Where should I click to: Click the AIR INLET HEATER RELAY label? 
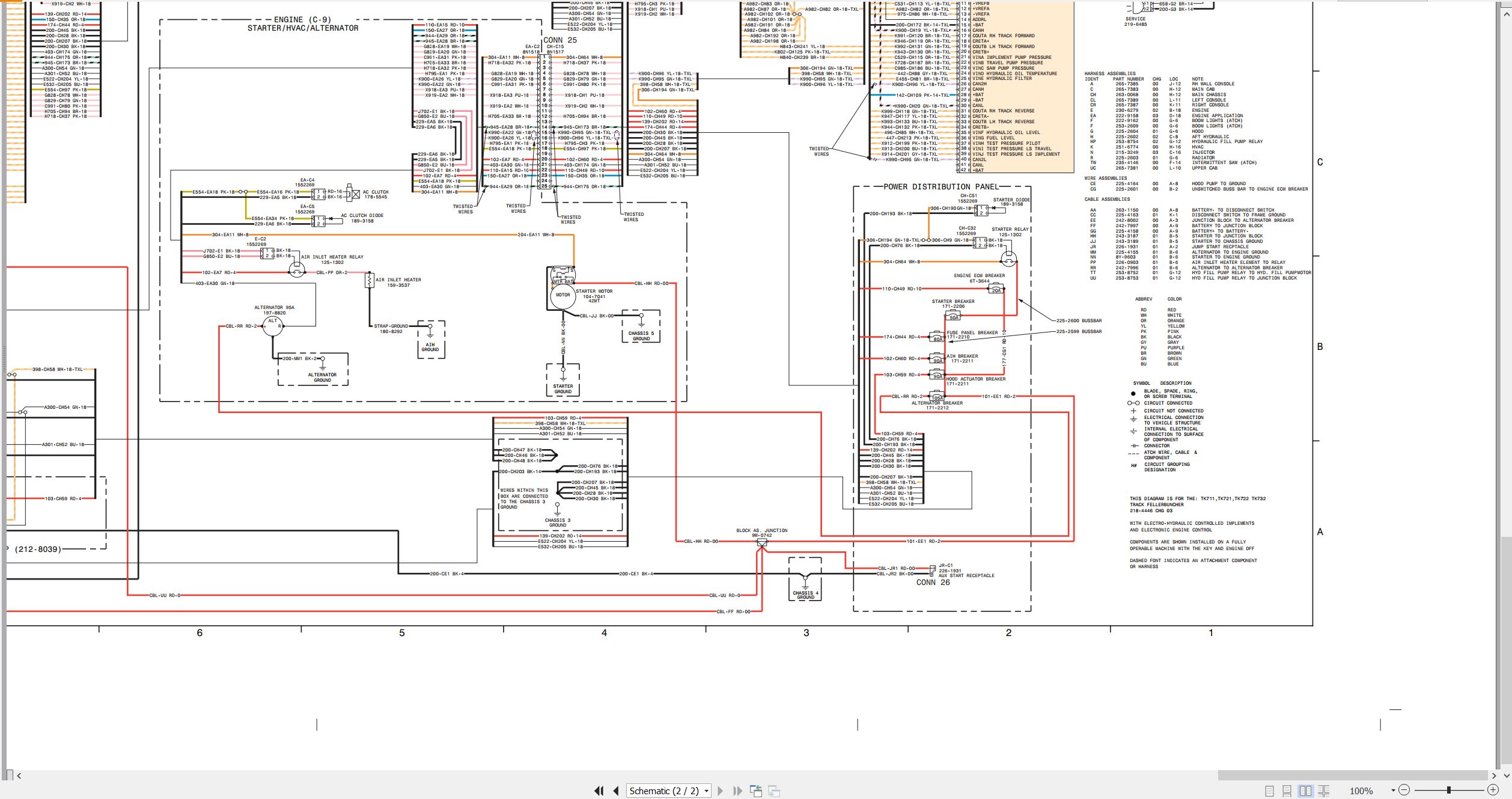coord(332,257)
